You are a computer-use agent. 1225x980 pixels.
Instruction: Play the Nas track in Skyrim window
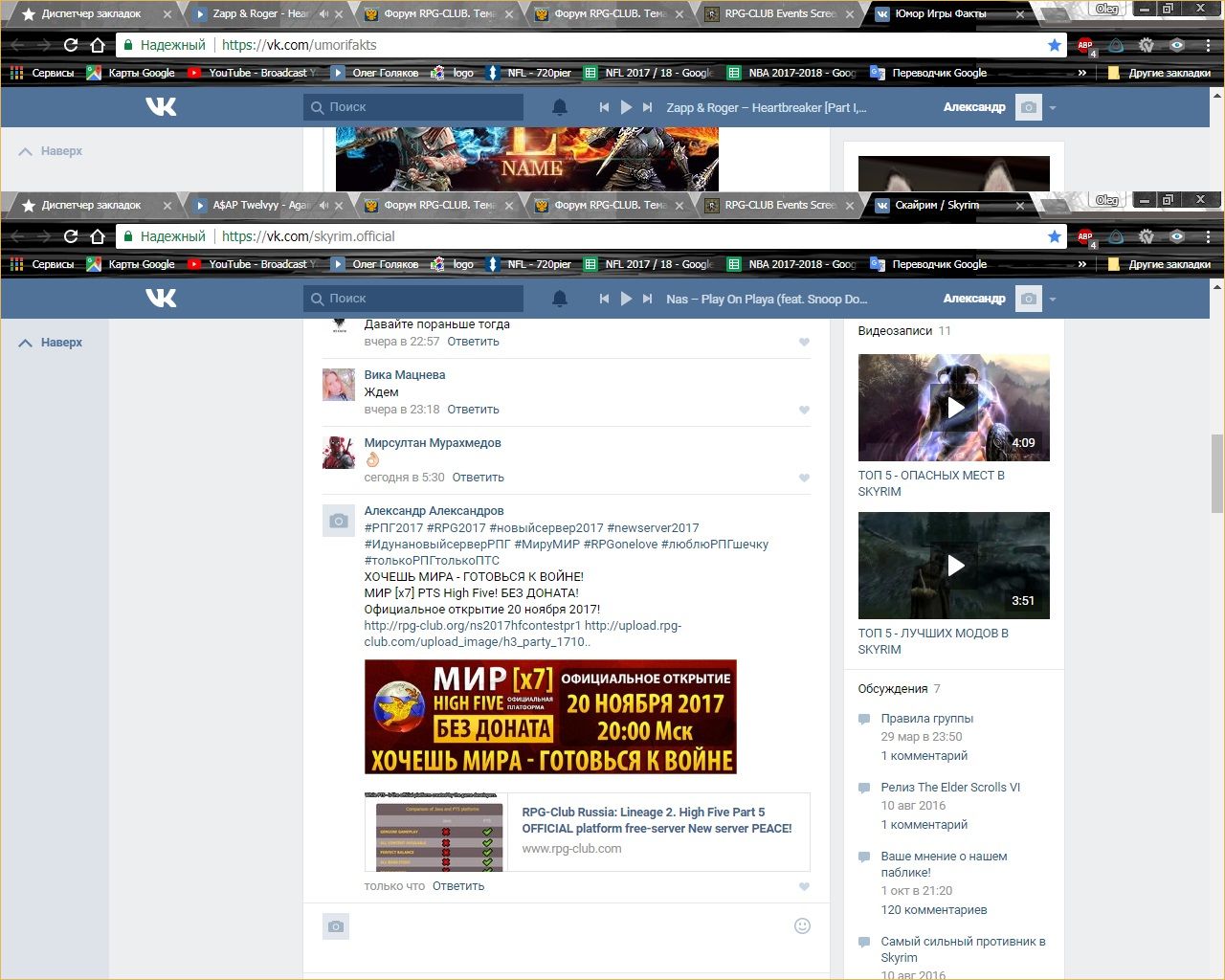click(626, 299)
